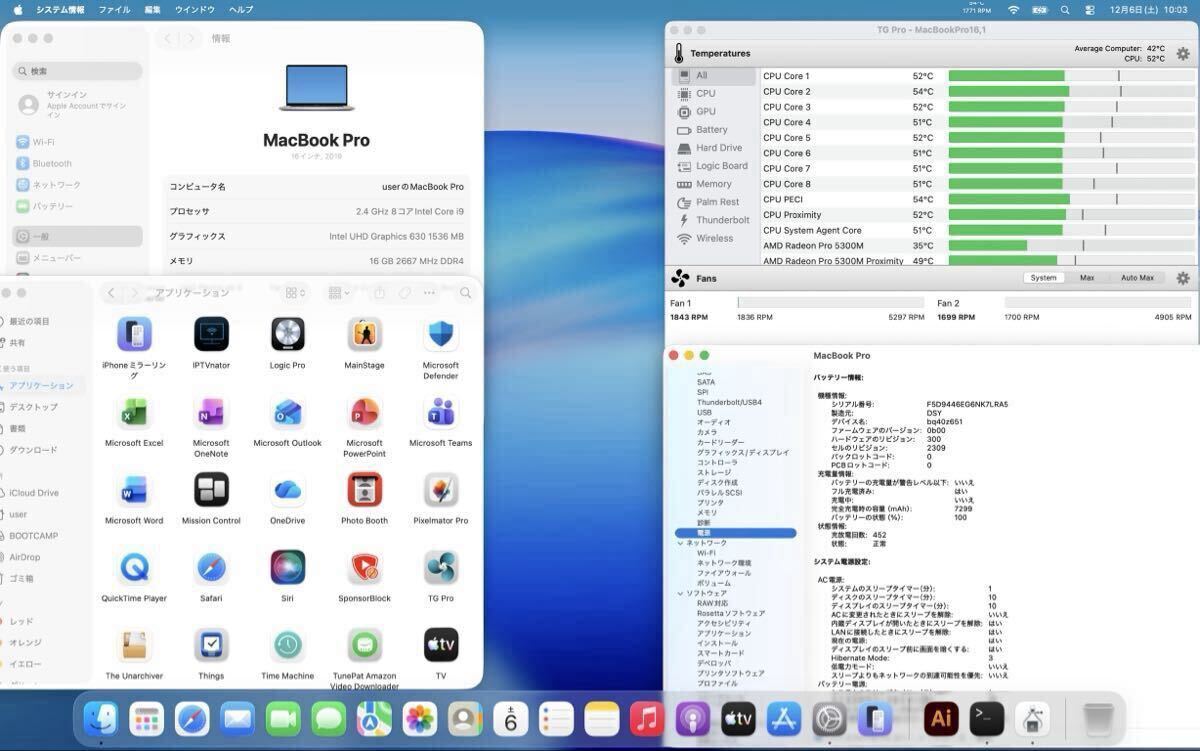Select Bluetooth in System Settings sidebar
This screenshot has width=1200, height=751.
(x=52, y=164)
